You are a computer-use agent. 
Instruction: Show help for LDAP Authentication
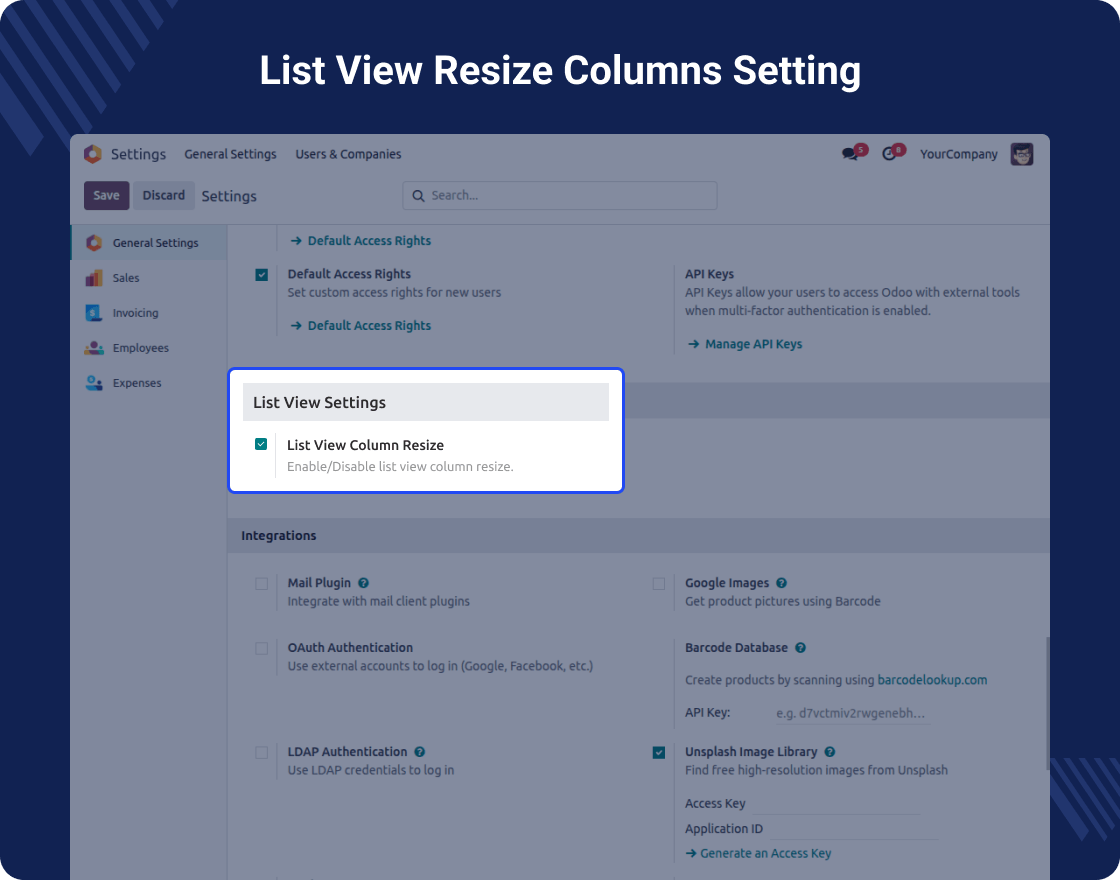(x=420, y=752)
